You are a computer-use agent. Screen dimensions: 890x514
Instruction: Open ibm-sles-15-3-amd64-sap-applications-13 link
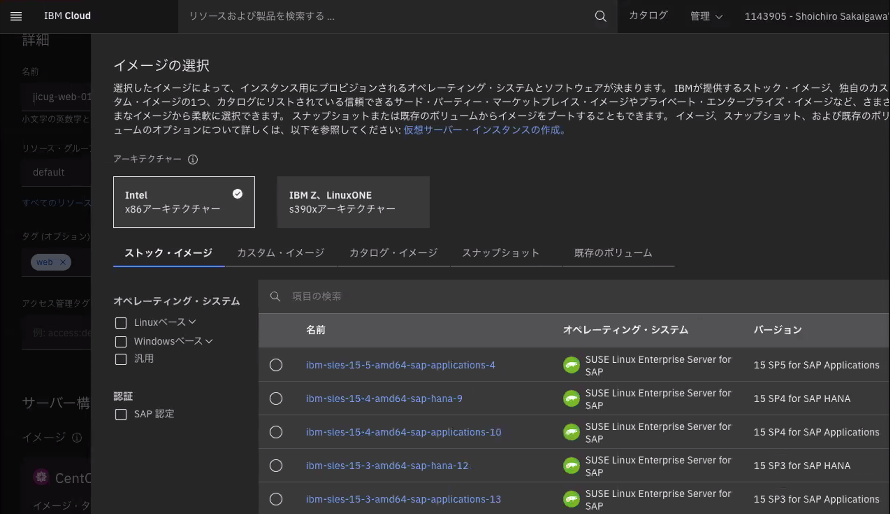click(x=404, y=499)
